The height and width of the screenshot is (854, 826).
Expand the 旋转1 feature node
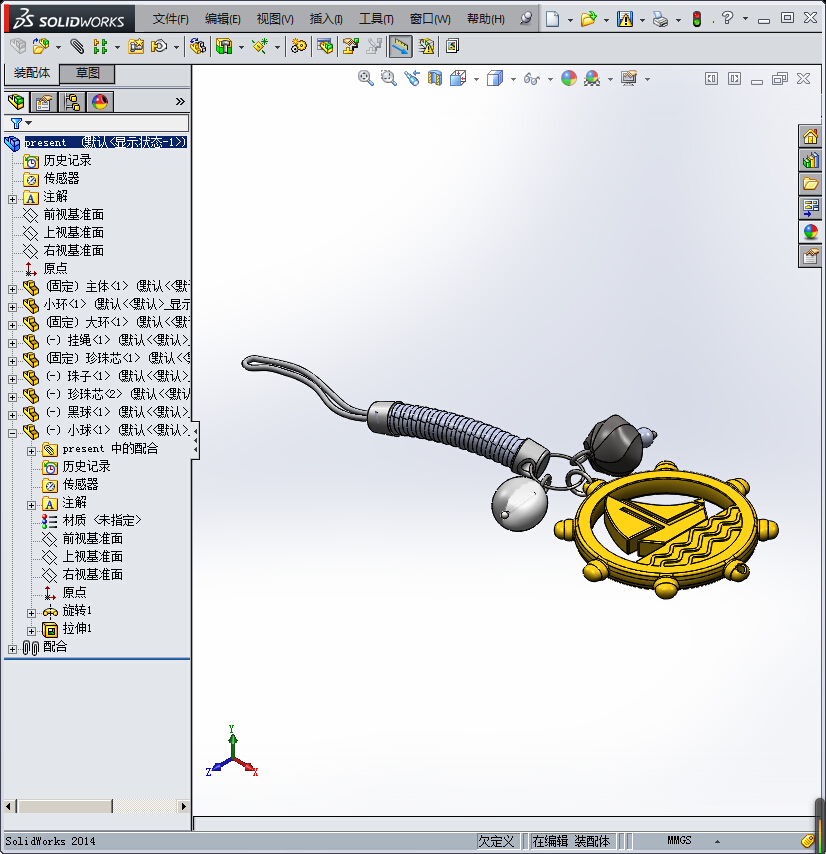tap(32, 613)
